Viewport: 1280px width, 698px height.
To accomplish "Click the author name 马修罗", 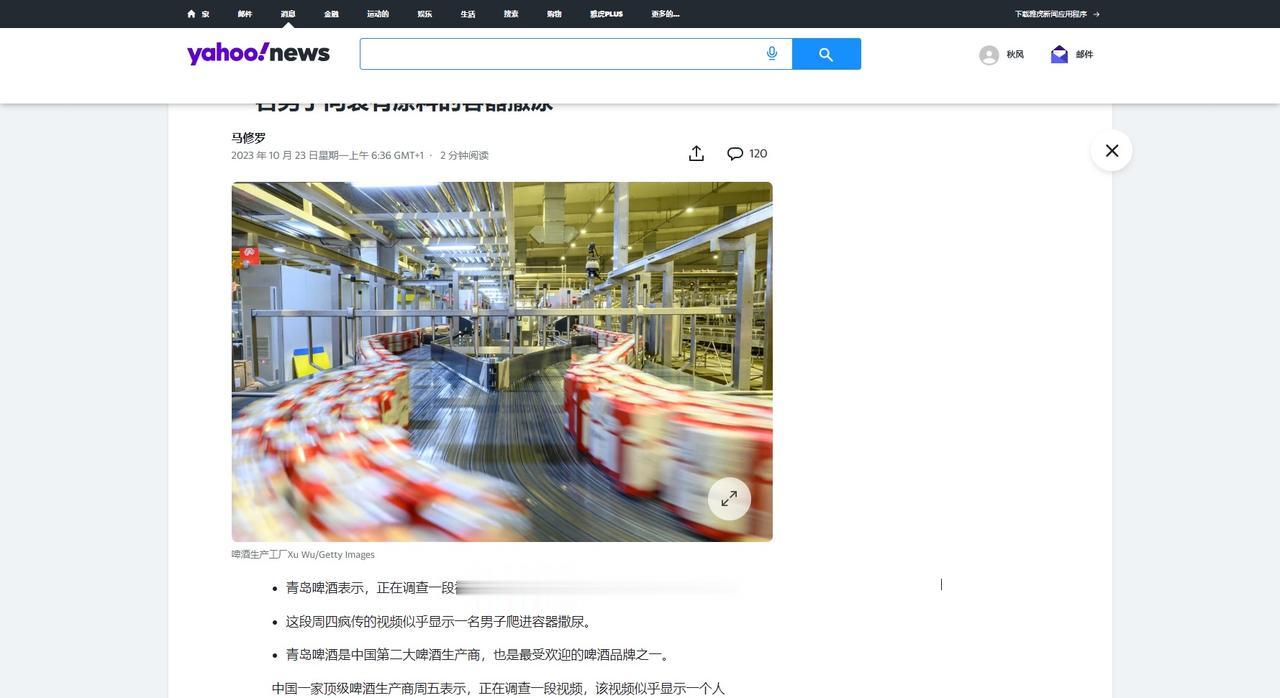I will [249, 138].
